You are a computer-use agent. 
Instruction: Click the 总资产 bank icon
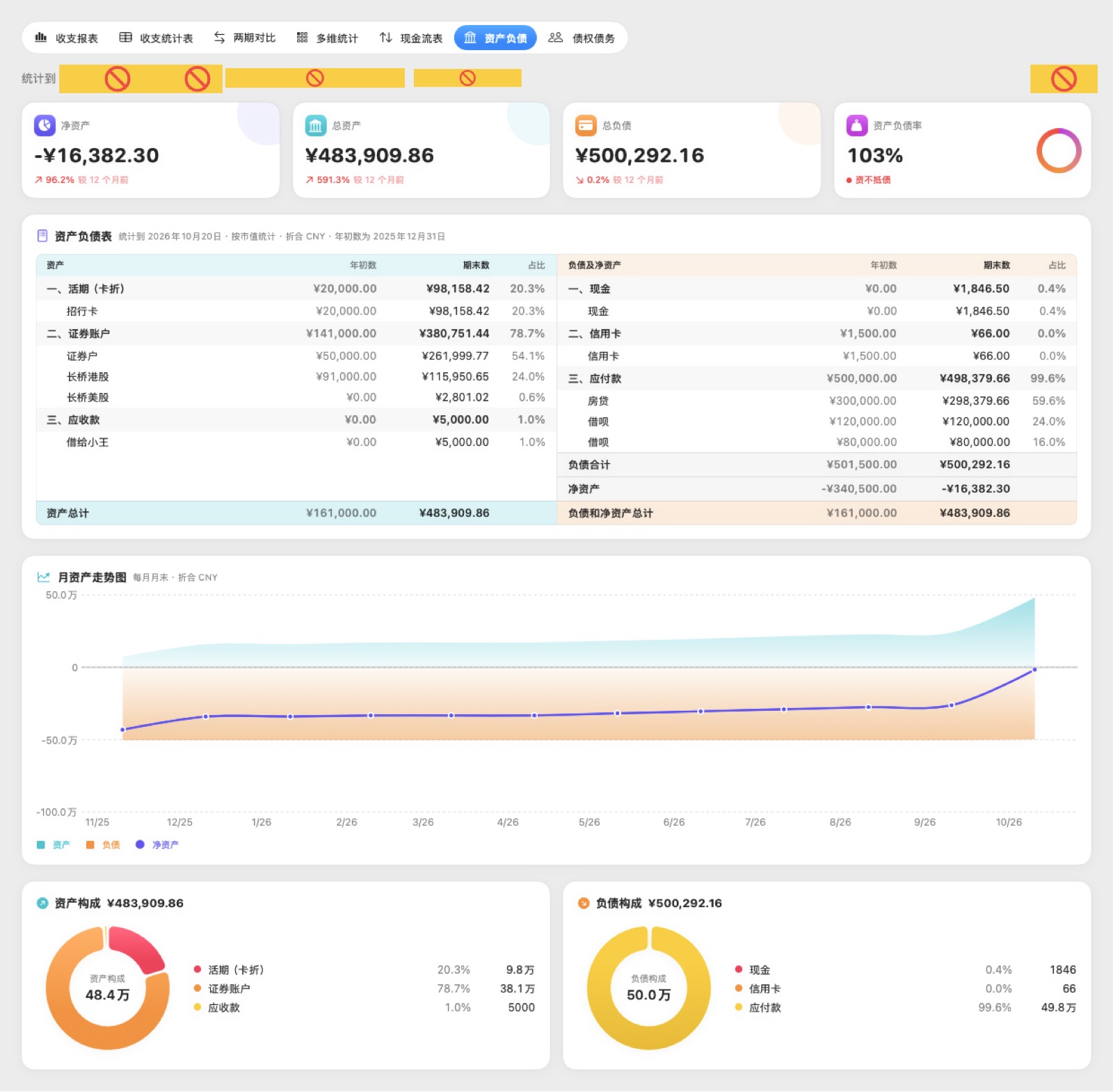coord(316,125)
